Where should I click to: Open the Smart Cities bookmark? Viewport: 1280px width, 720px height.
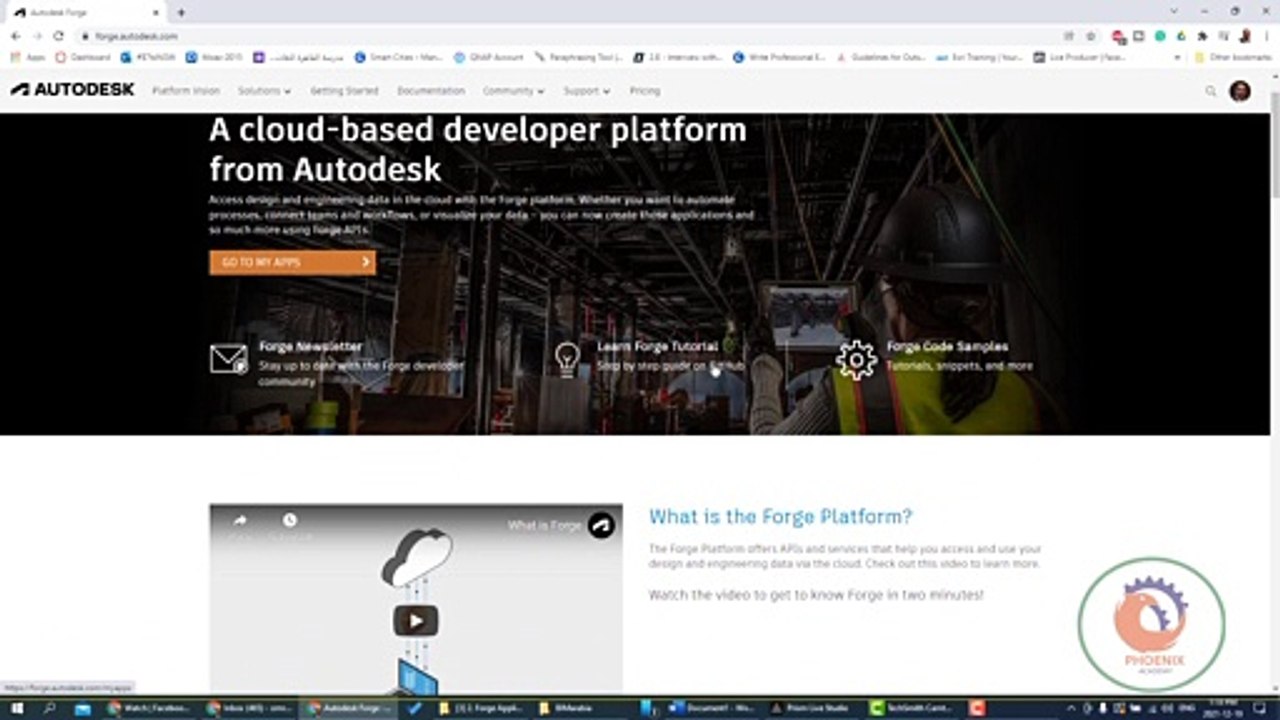(x=399, y=58)
